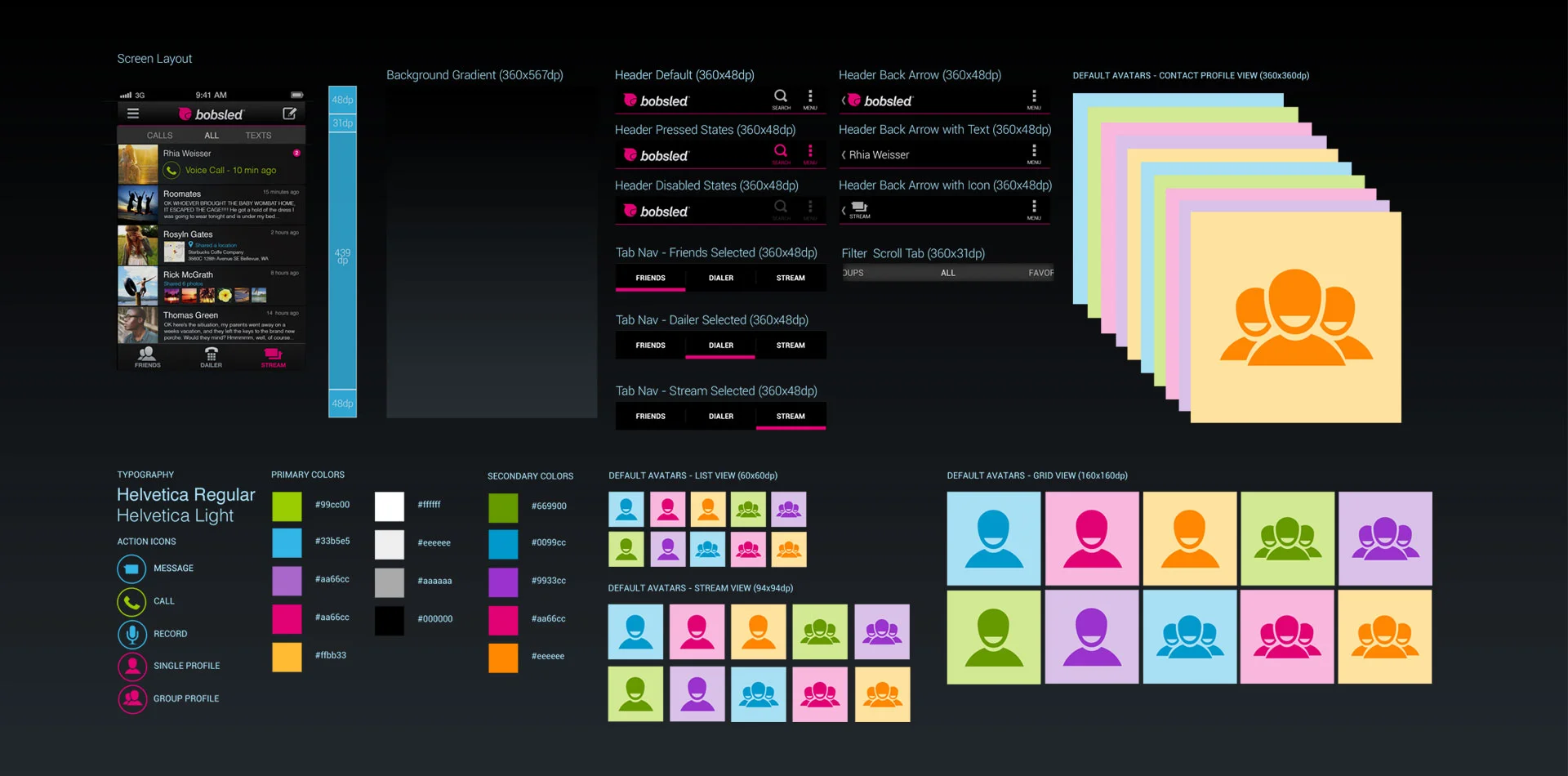Select the #ffffff white swatch
The width and height of the screenshot is (1568, 776).
coord(390,506)
